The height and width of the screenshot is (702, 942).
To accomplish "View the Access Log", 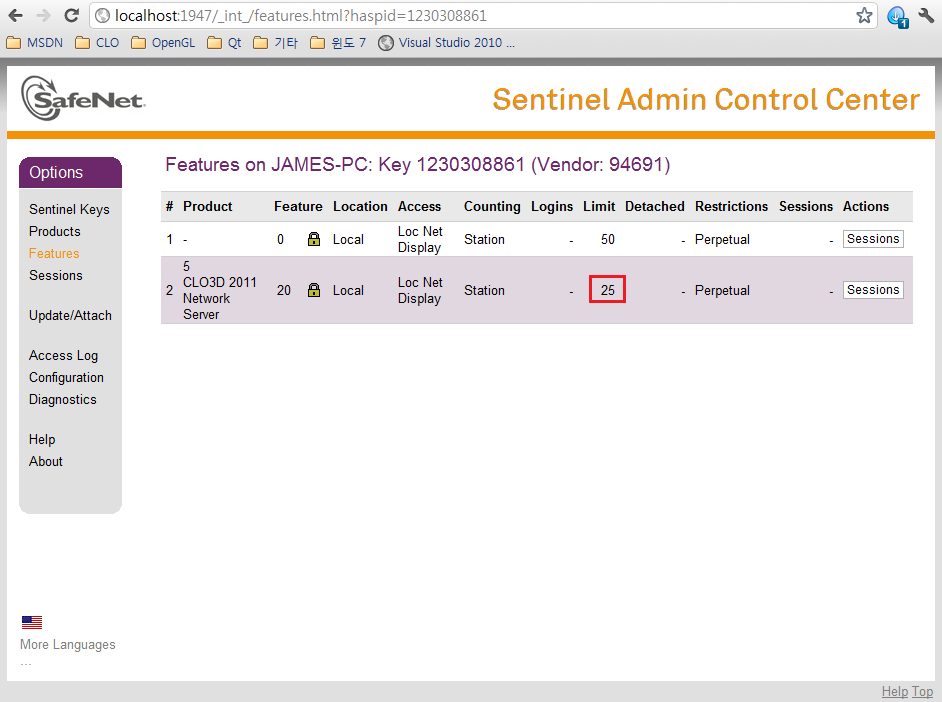I will click(x=64, y=356).
